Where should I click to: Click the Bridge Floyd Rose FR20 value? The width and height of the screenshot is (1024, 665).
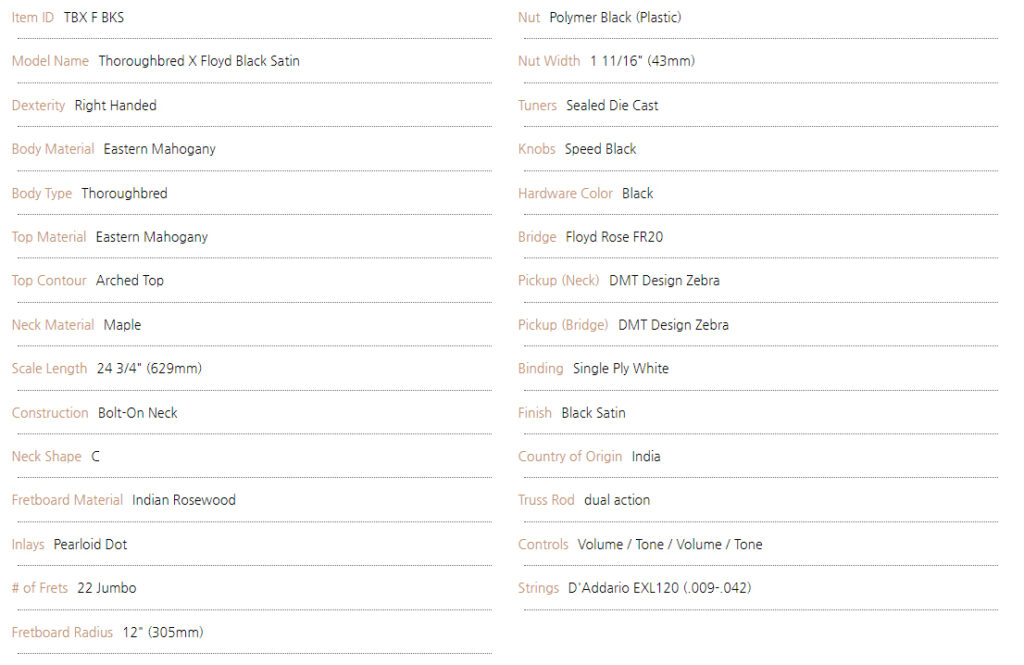tap(614, 237)
